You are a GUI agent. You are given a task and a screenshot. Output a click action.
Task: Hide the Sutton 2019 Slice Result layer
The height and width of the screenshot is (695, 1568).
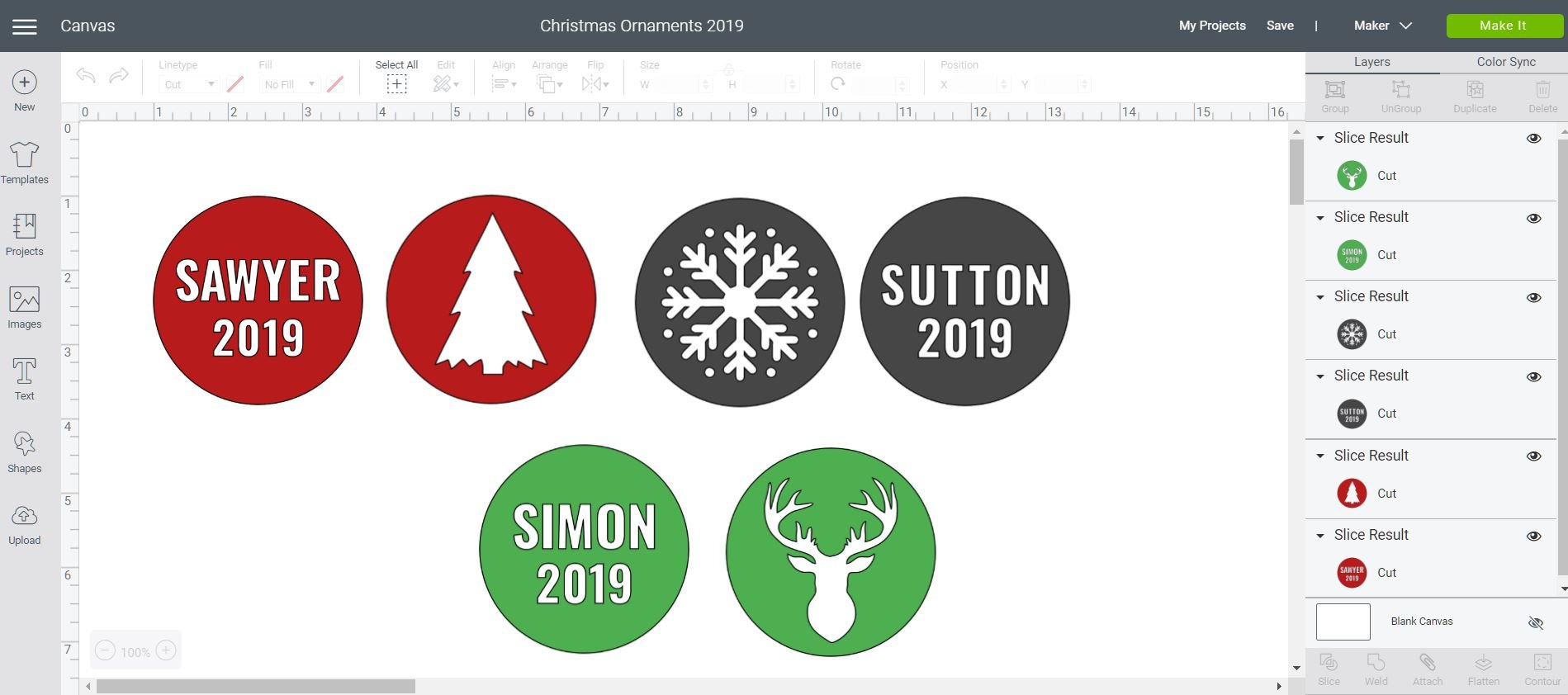click(x=1534, y=376)
